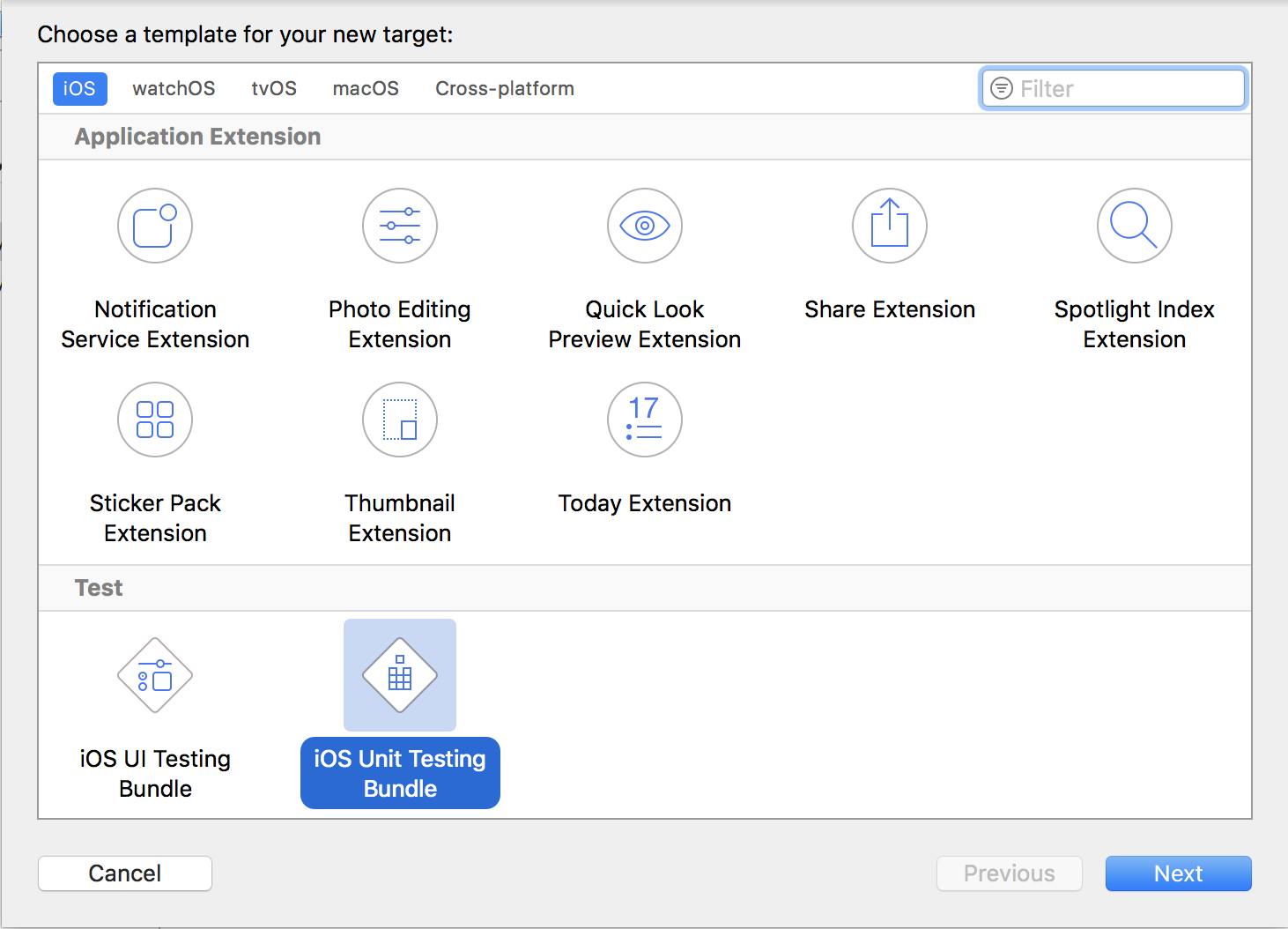Click the Thumbnail Extension label
Image resolution: width=1288 pixels, height=929 pixels.
point(400,518)
